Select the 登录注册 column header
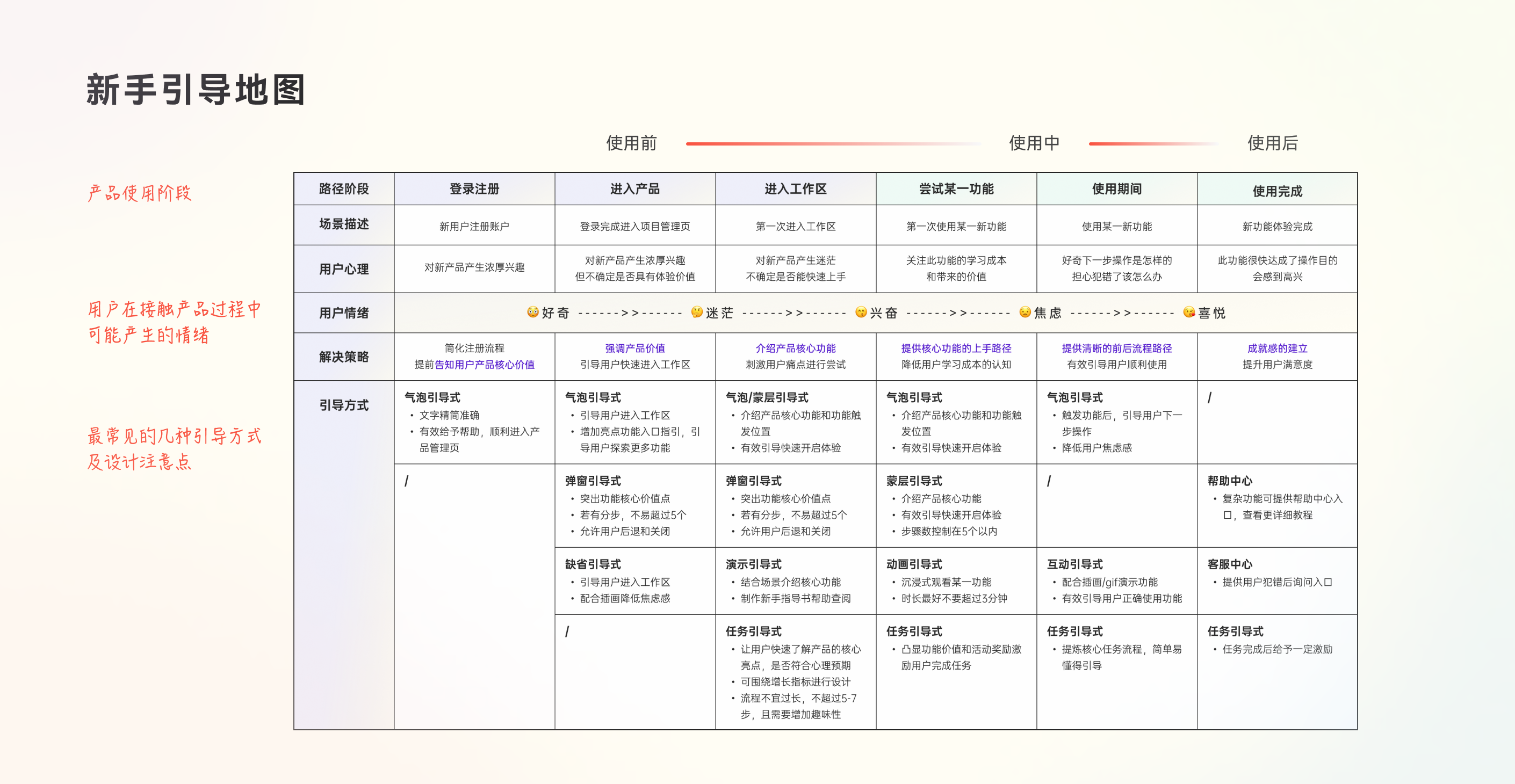 point(474,188)
